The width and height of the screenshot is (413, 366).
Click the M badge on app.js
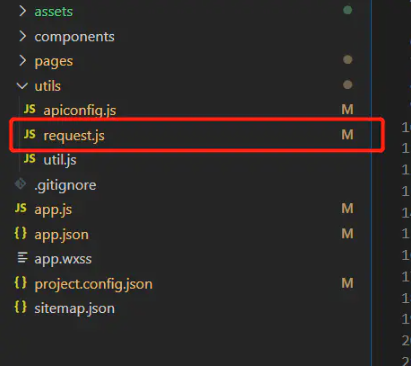point(347,209)
